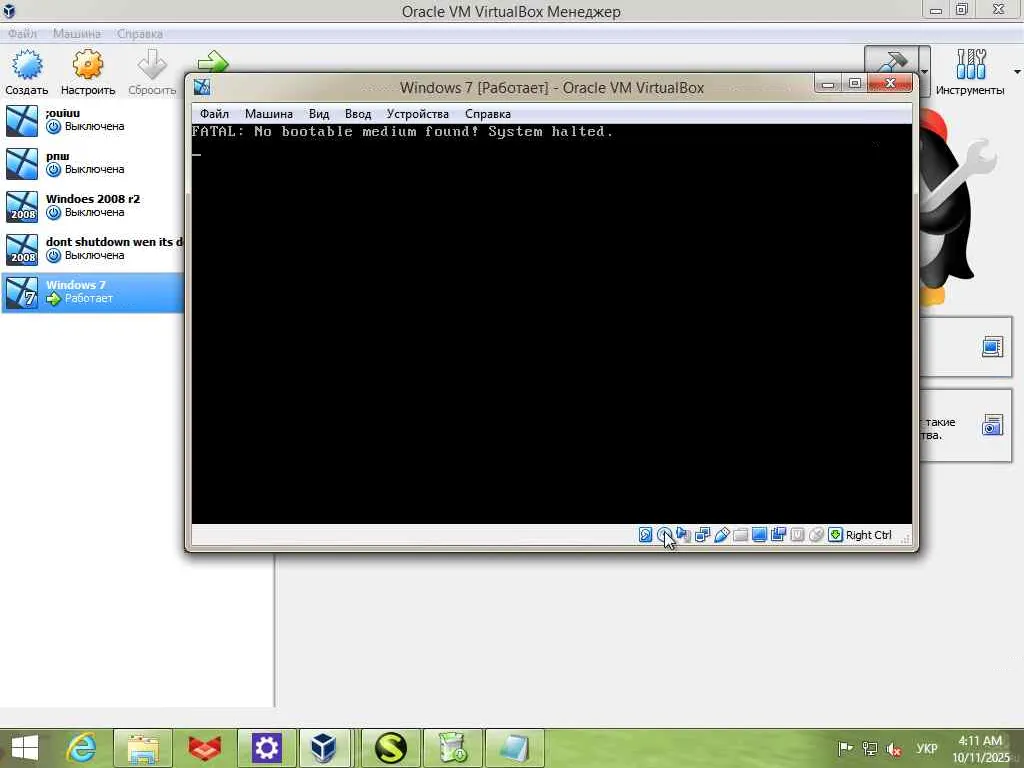Click the green recycle-bin taskbar icon
Screen dimensions: 1024x768
pos(453,748)
